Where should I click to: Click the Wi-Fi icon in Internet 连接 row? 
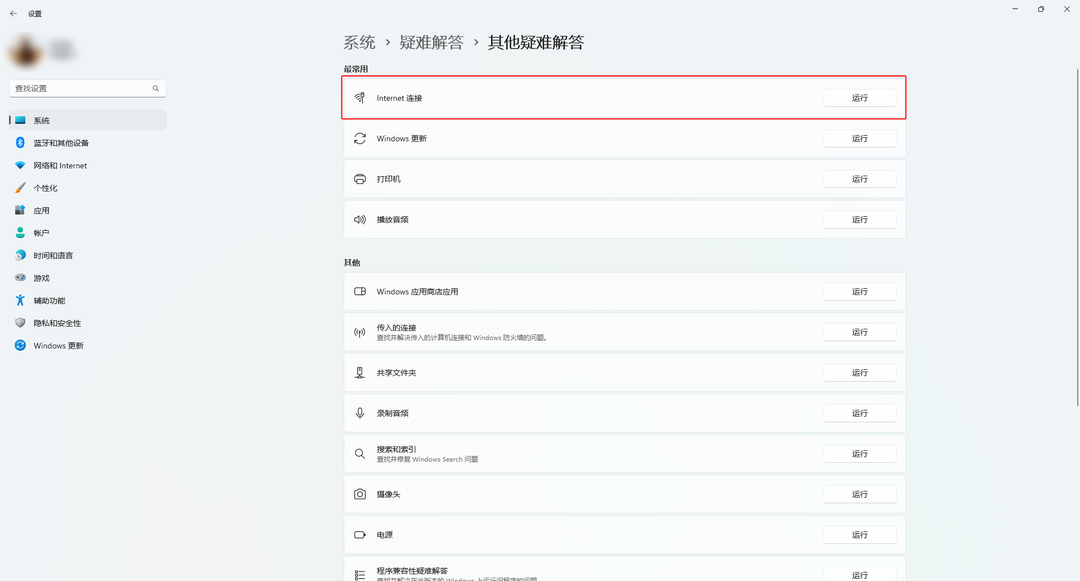(360, 98)
